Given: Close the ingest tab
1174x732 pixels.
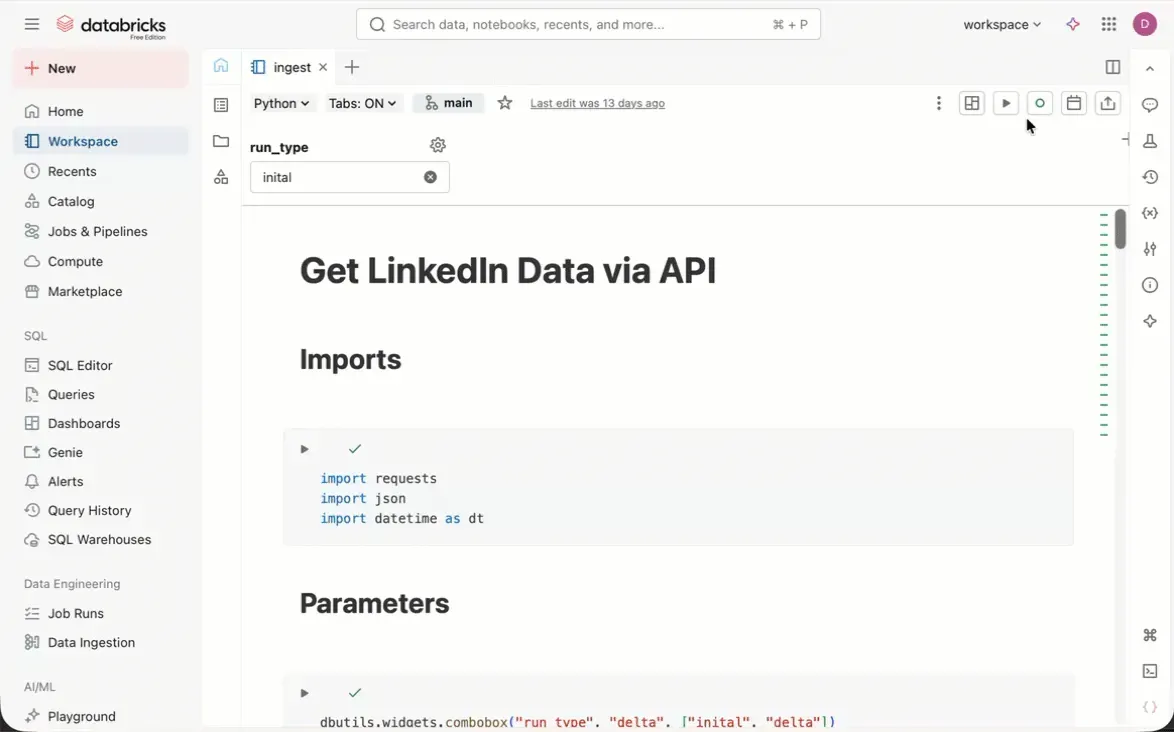Looking at the screenshot, I should pyautogui.click(x=323, y=67).
